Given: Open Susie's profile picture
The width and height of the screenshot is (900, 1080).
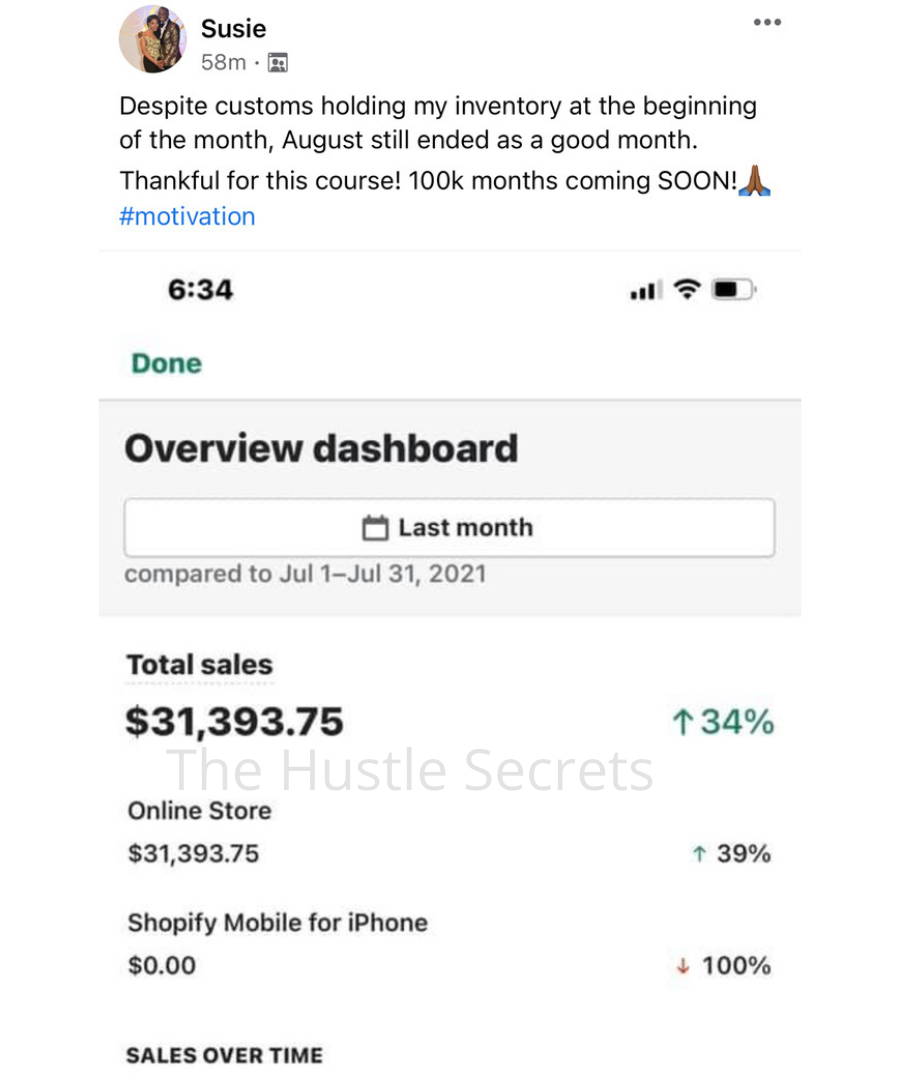Looking at the screenshot, I should click(x=153, y=39).
